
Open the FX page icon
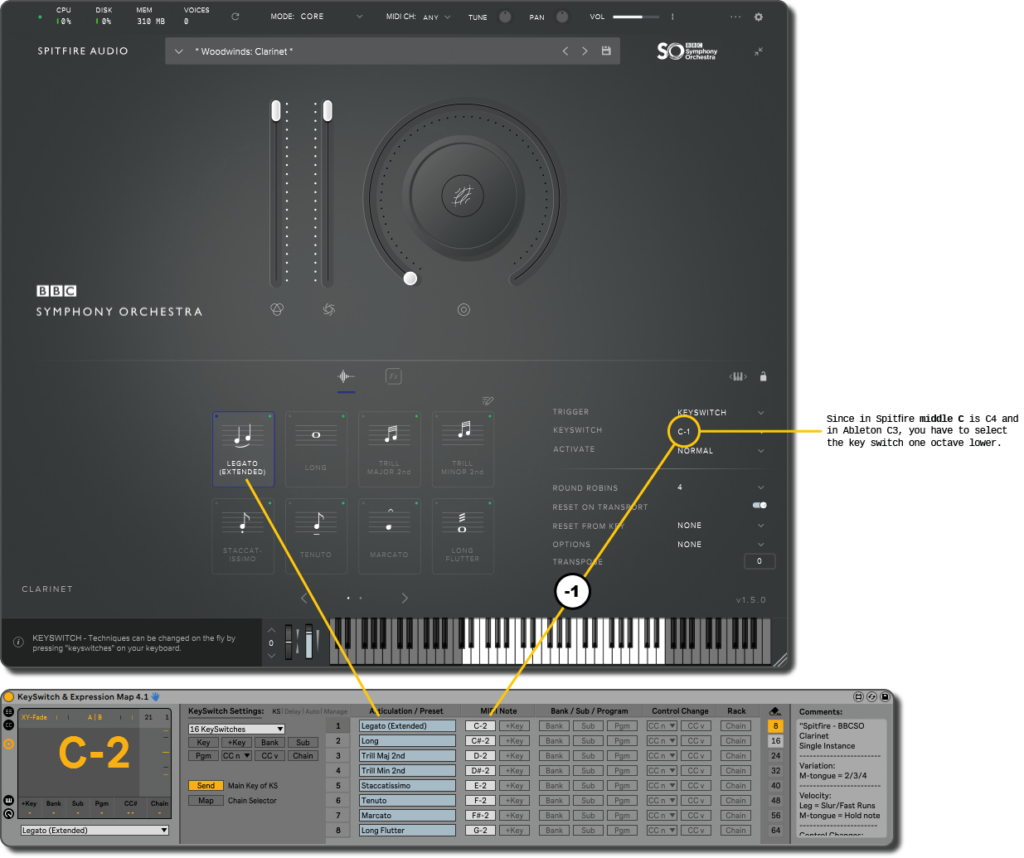coord(393,376)
